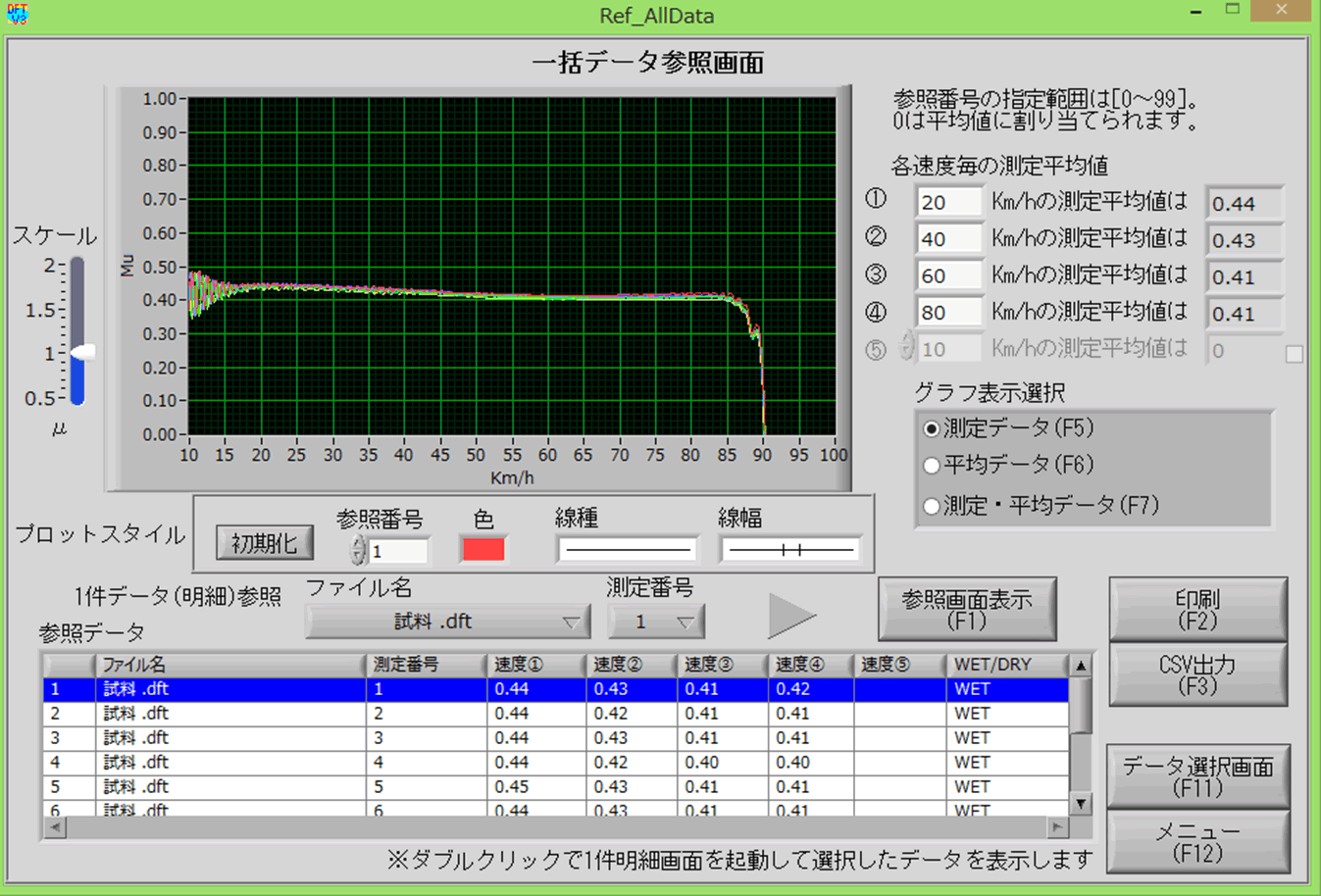Click the スケール vertical slider handle
1321x896 pixels.
[x=82, y=352]
